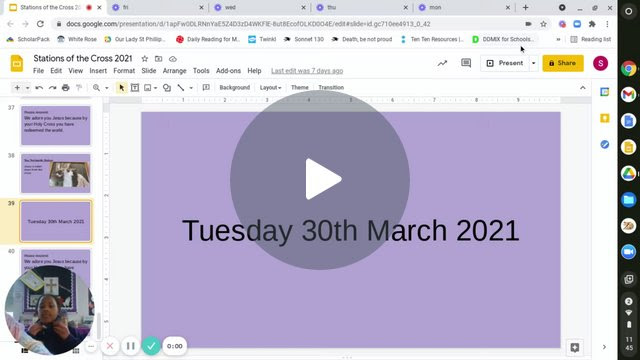The image size is (640, 360).
Task: Open the Google Keep sidebar icon
Action: pyautogui.click(x=604, y=118)
